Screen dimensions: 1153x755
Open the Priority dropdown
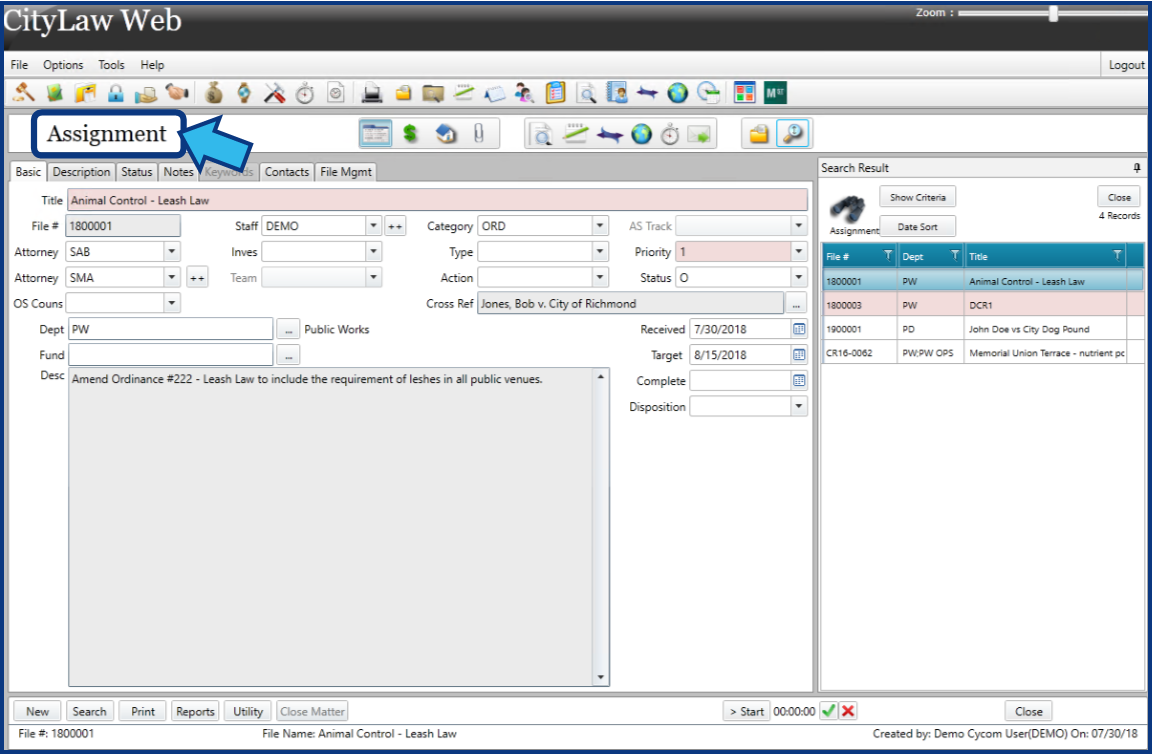[x=798, y=252]
